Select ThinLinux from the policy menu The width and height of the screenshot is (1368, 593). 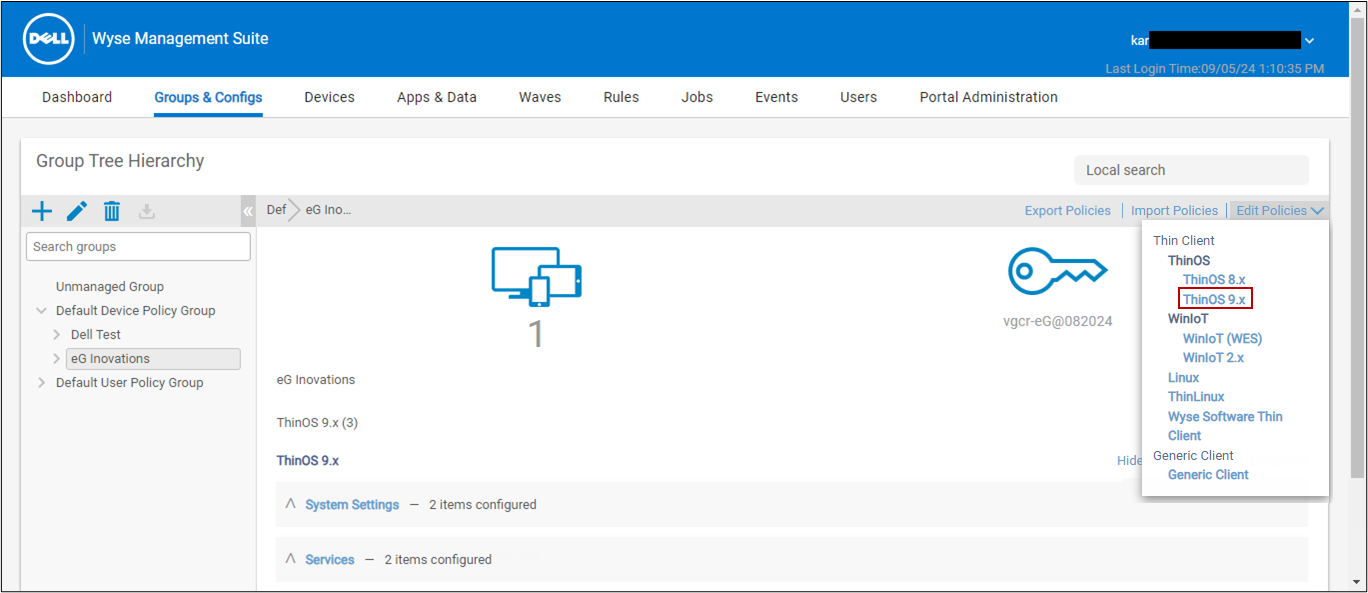tap(1196, 397)
